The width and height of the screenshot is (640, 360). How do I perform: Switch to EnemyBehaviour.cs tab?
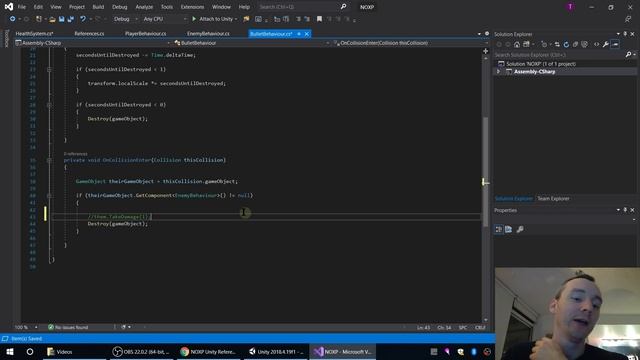(x=208, y=34)
